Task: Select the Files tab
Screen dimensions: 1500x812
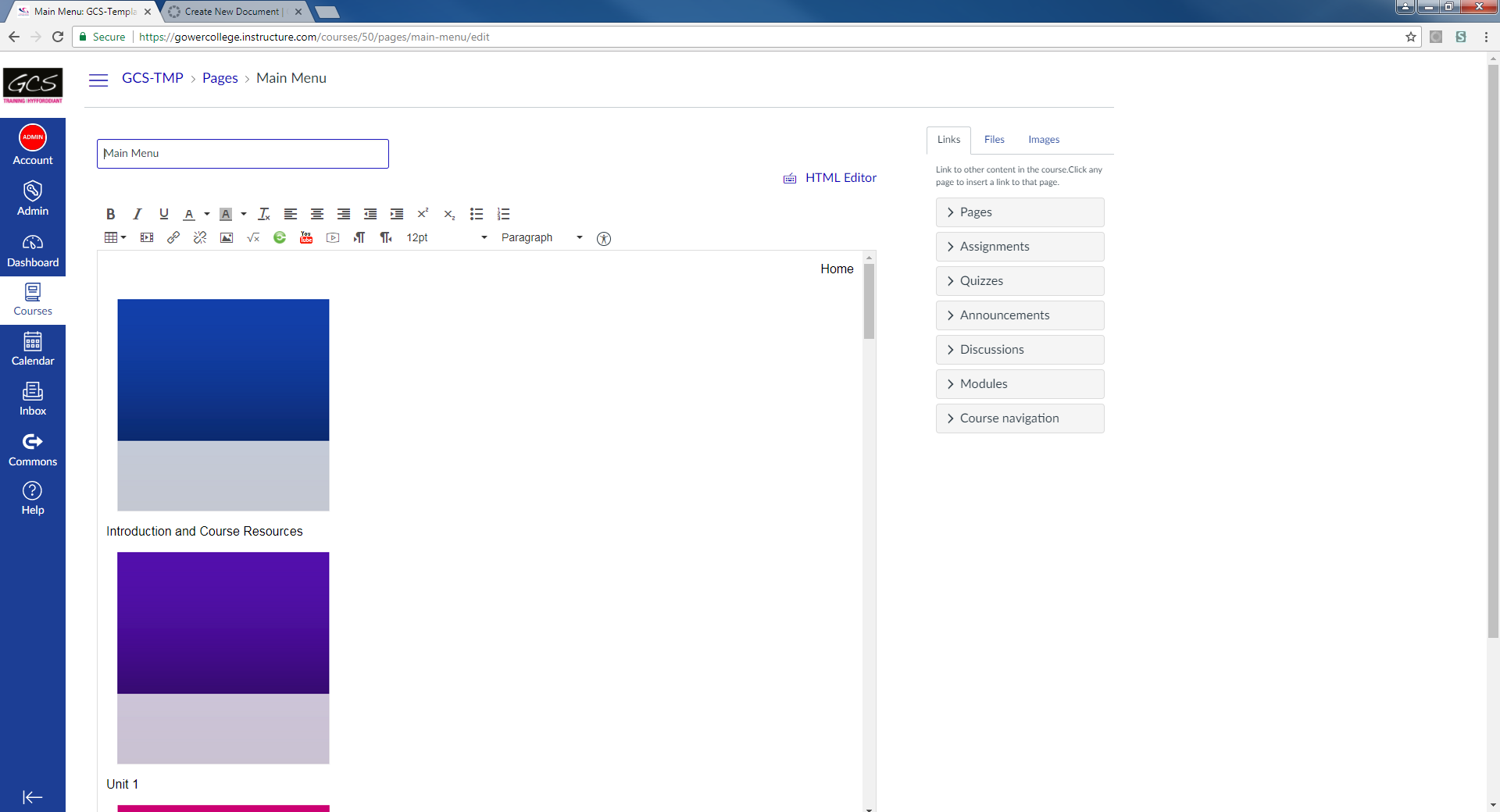Action: 995,140
